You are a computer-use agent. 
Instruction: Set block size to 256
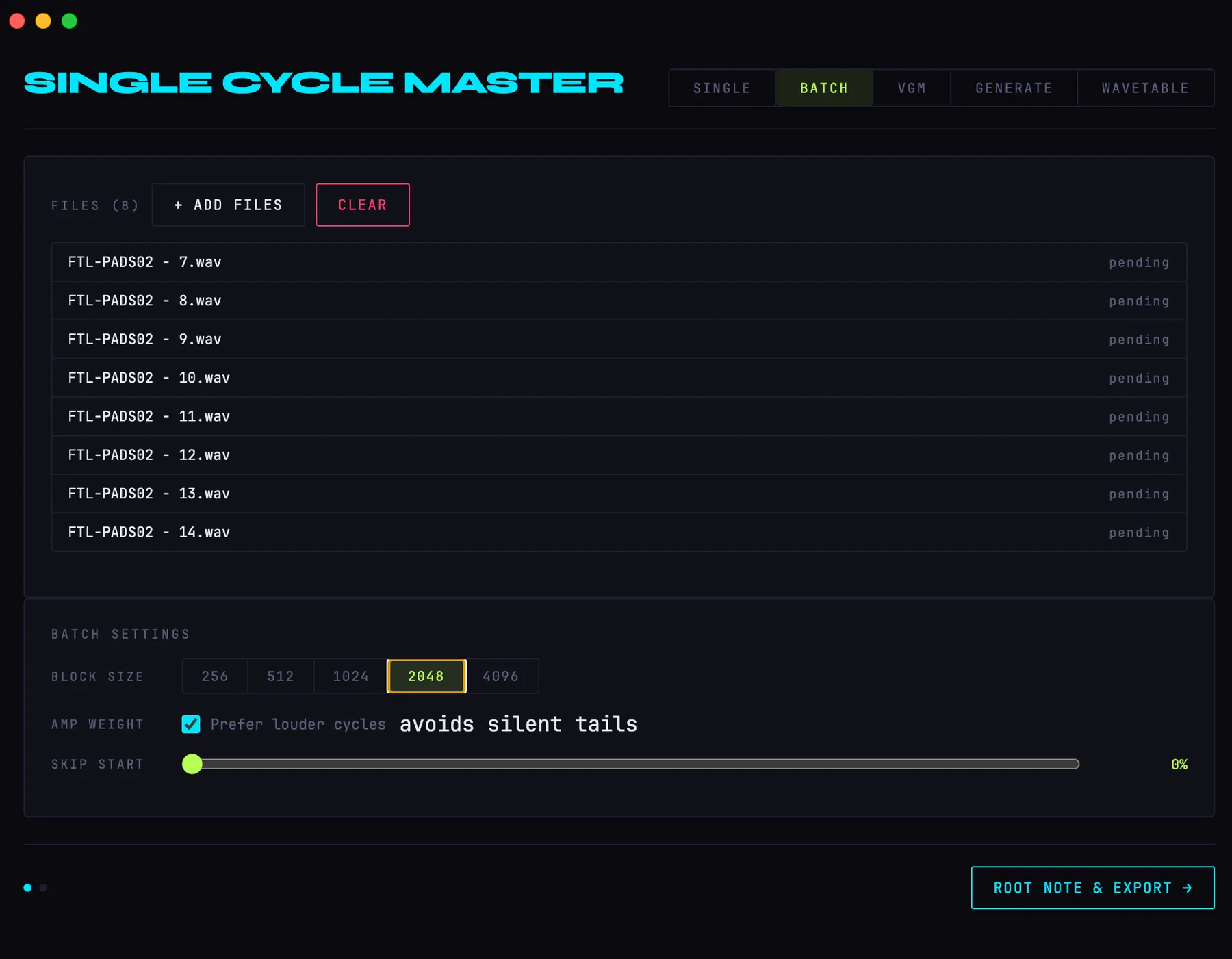pyautogui.click(x=215, y=676)
